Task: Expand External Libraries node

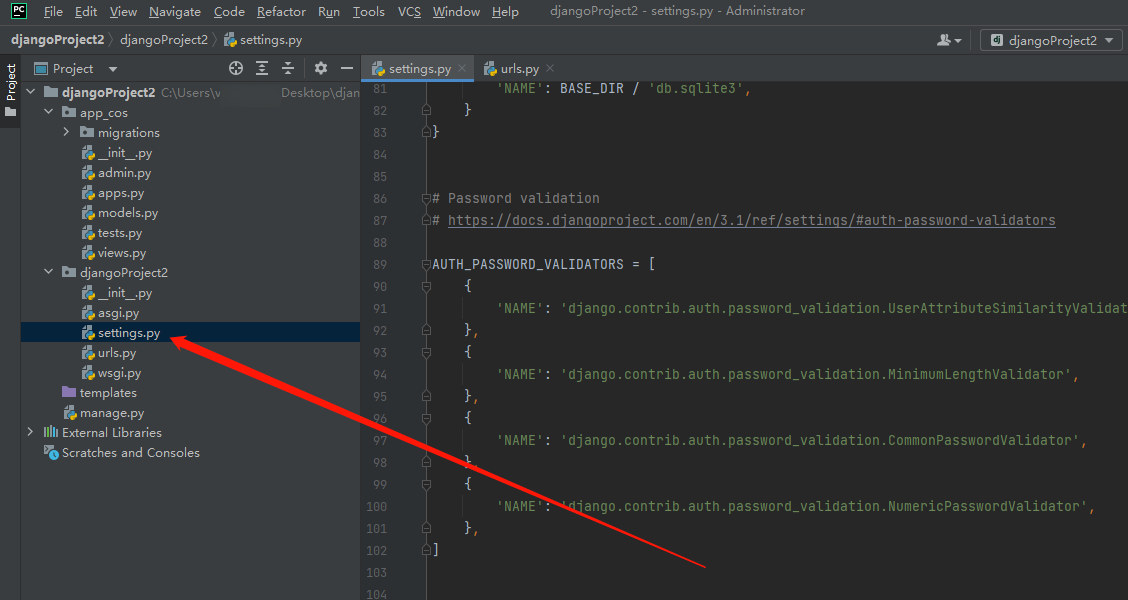Action: 30,432
